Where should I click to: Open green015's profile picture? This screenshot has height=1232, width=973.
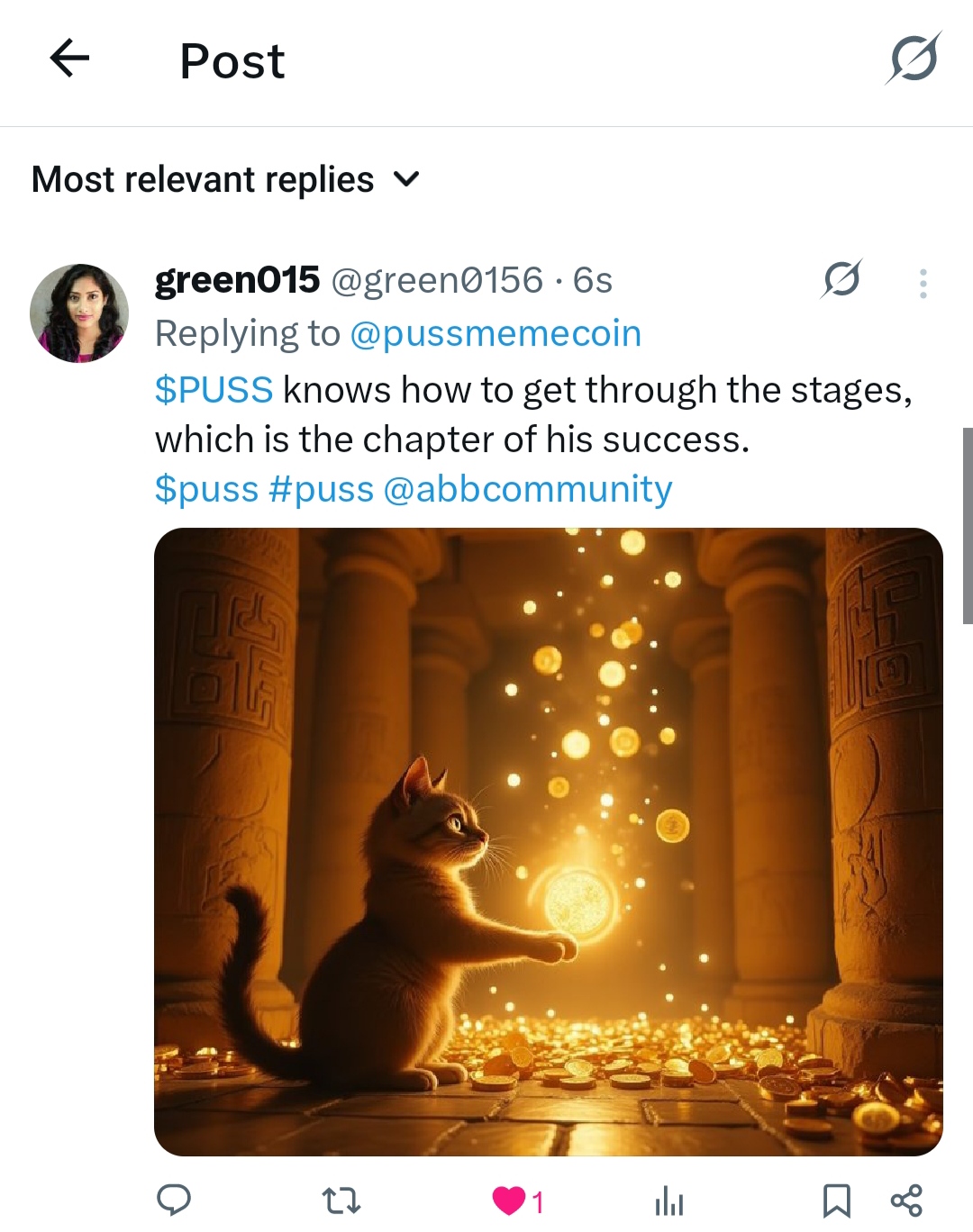(79, 313)
